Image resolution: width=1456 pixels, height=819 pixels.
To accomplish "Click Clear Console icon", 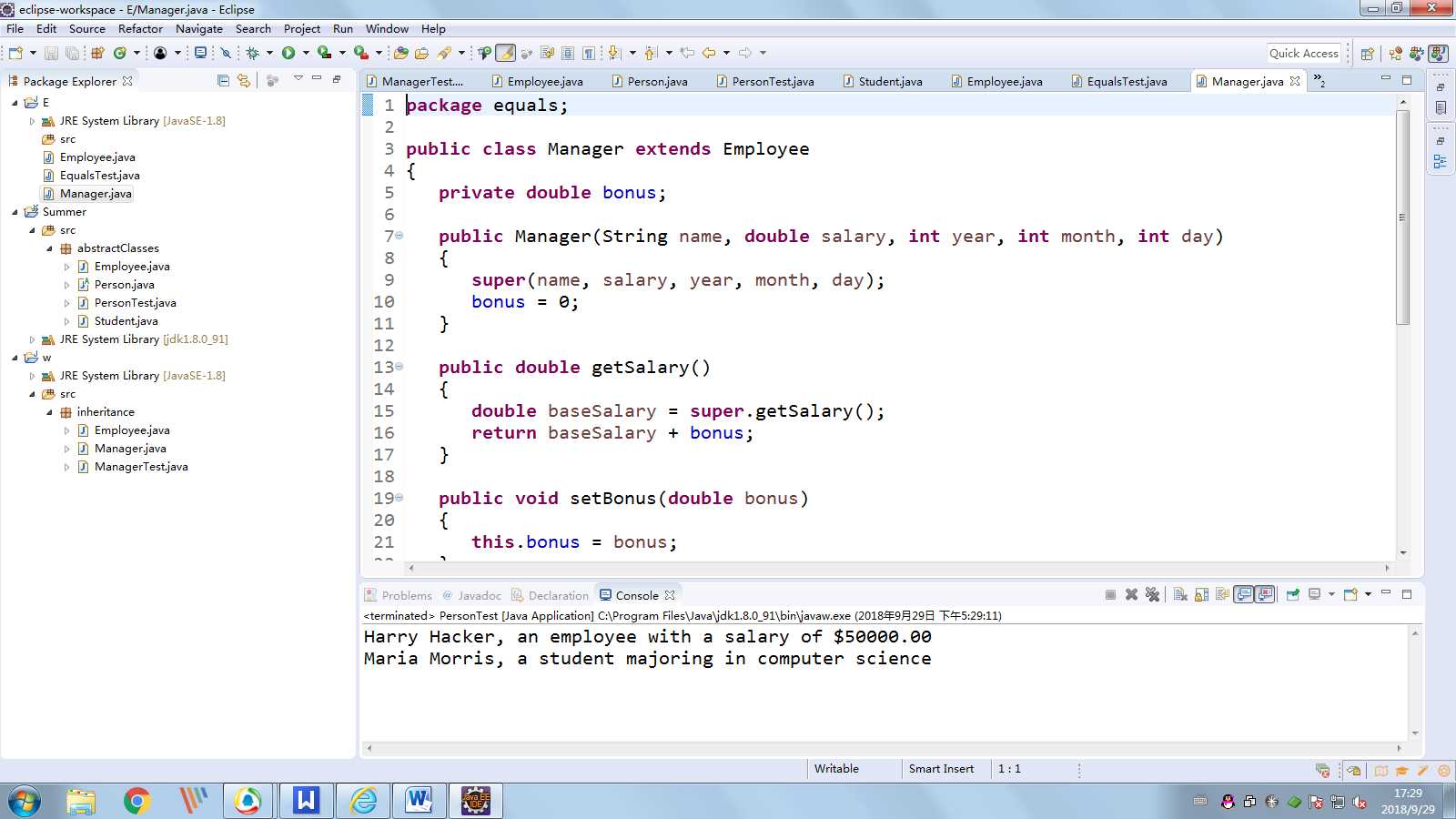I will (1180, 594).
